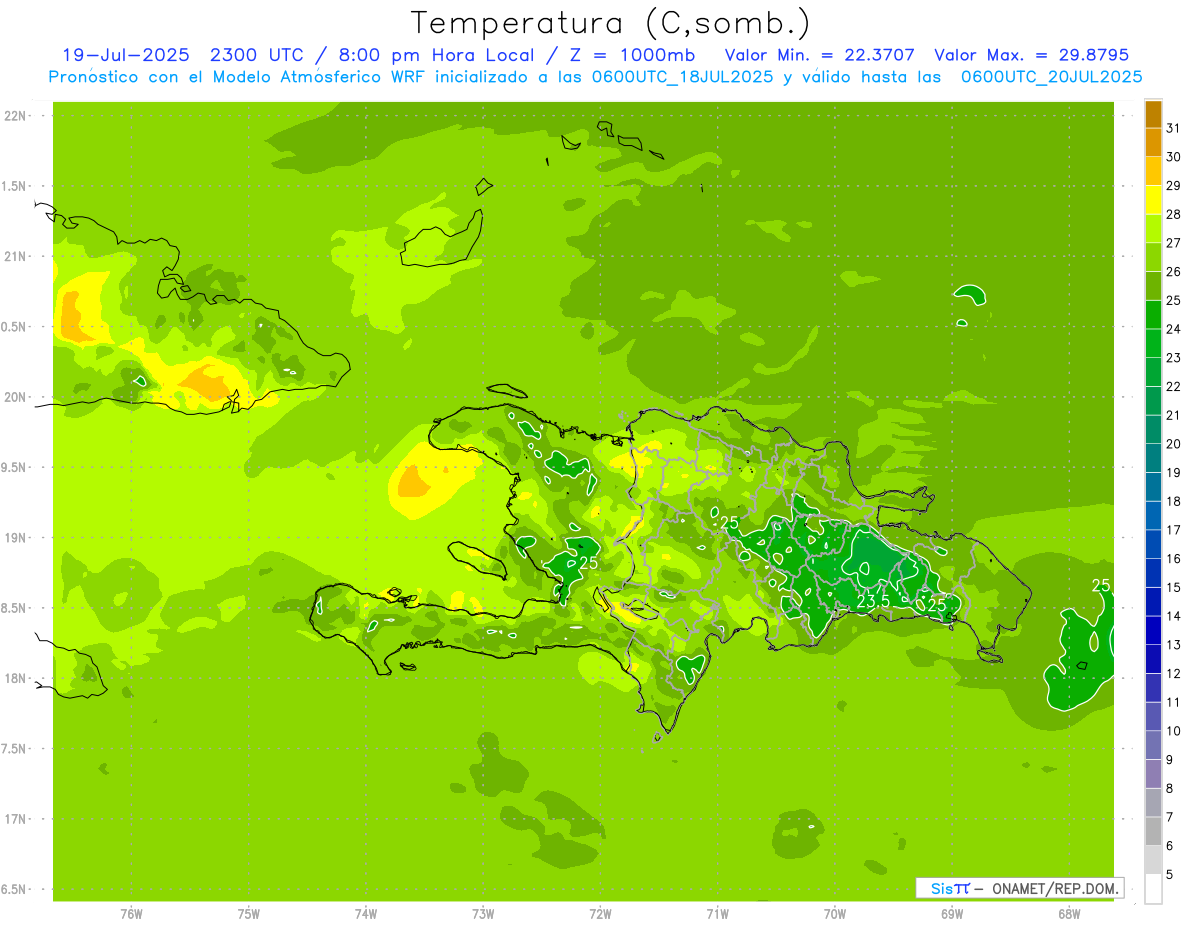This screenshot has height=927, width=1200.
Task: Click the '17N' latitude axis label
Action: pyautogui.click(x=16, y=819)
